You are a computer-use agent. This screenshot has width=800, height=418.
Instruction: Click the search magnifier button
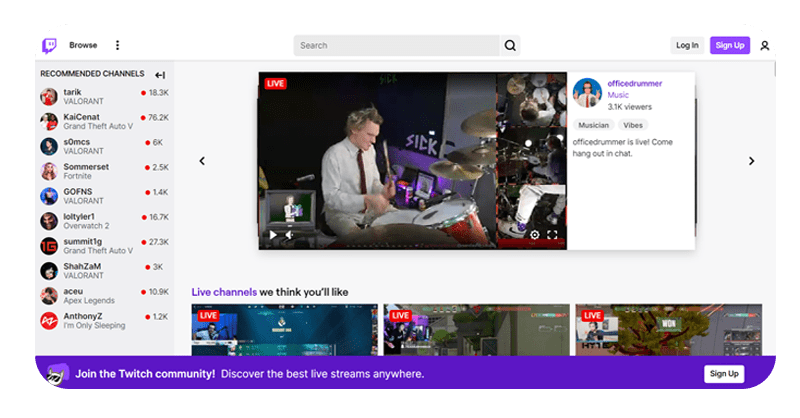(510, 45)
